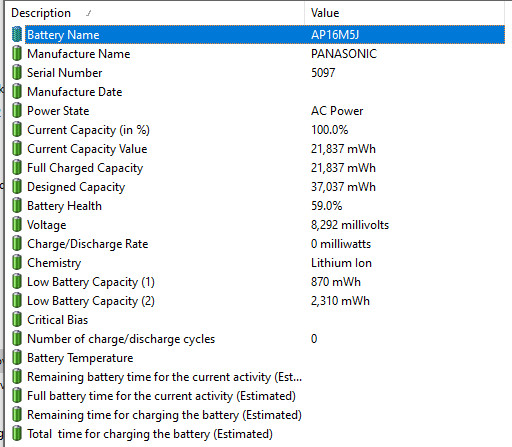Select the AP16M5J value cell
512x447 pixels.
click(335, 35)
